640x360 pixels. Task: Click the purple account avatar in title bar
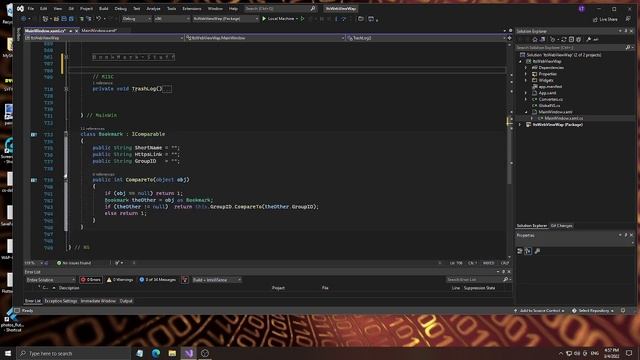click(x=582, y=9)
